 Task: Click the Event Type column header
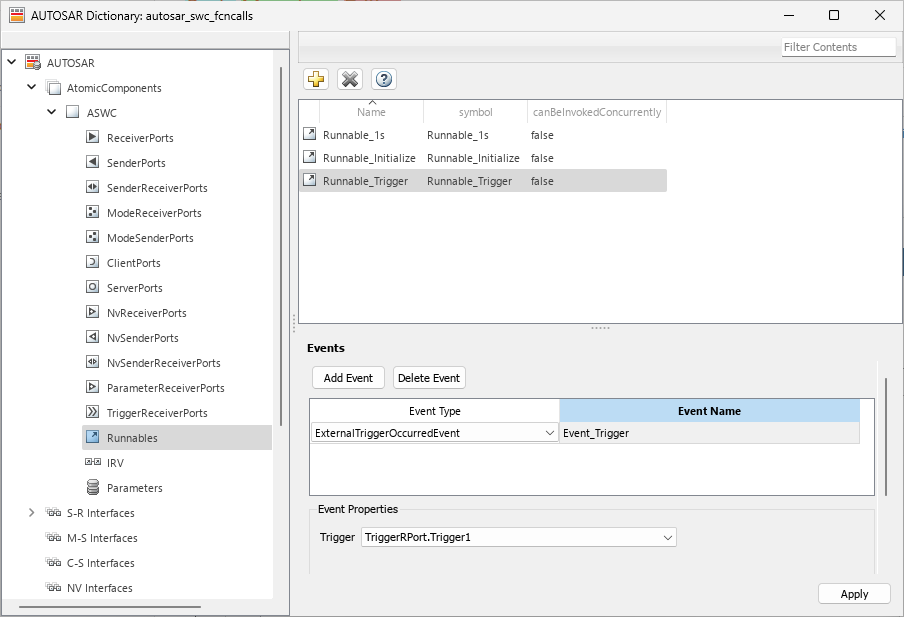(435, 411)
